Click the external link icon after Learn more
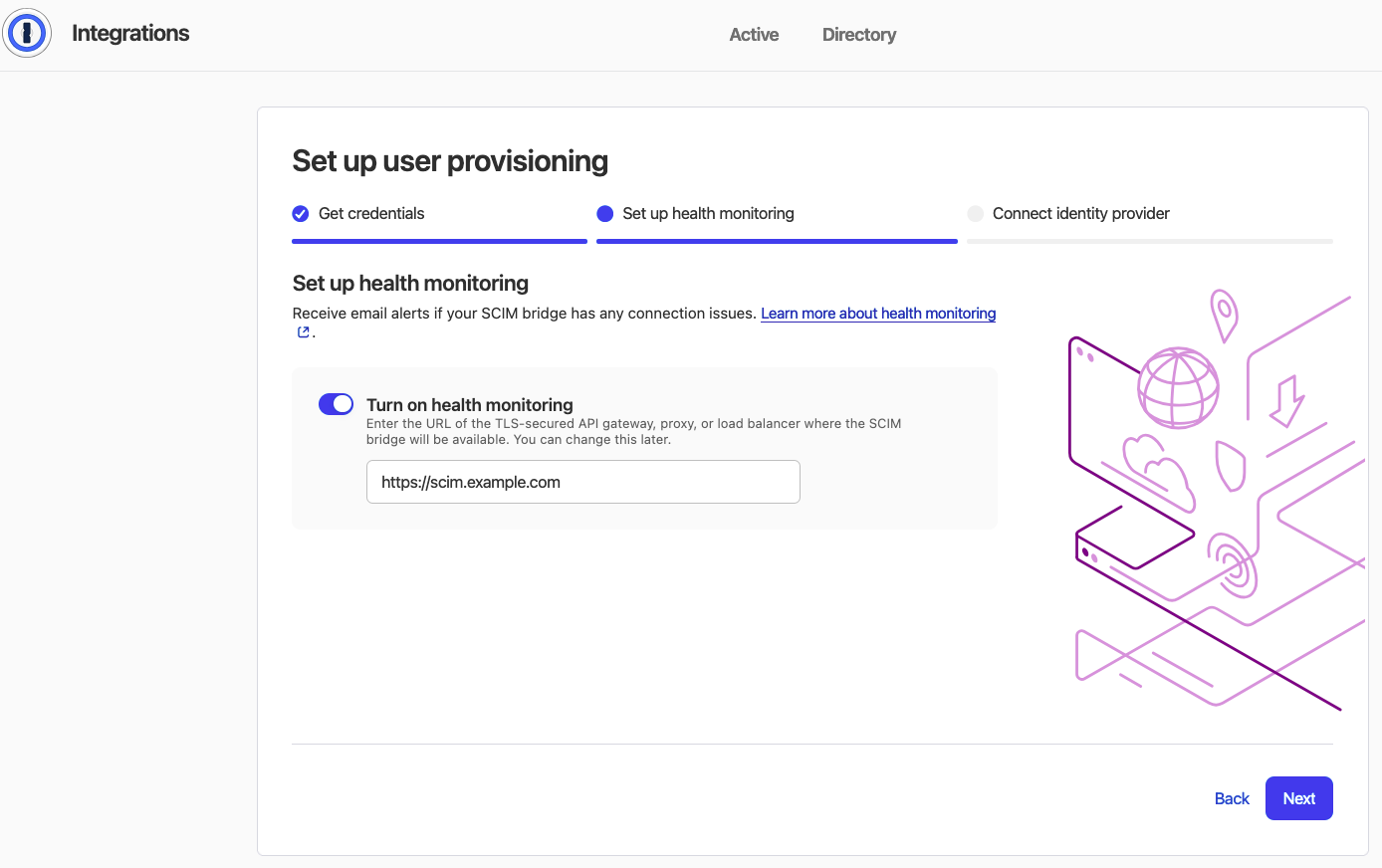 tap(304, 332)
